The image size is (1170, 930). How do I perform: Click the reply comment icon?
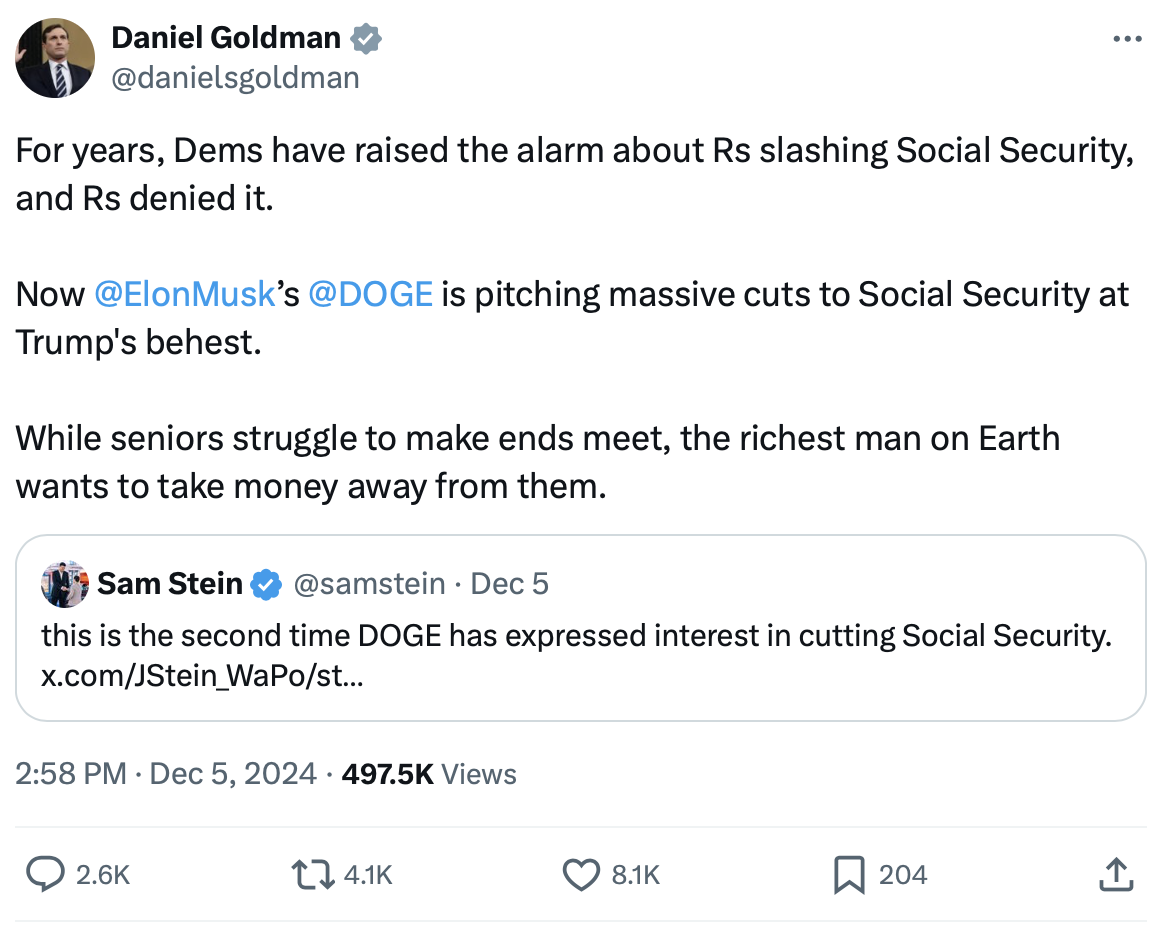click(x=45, y=875)
